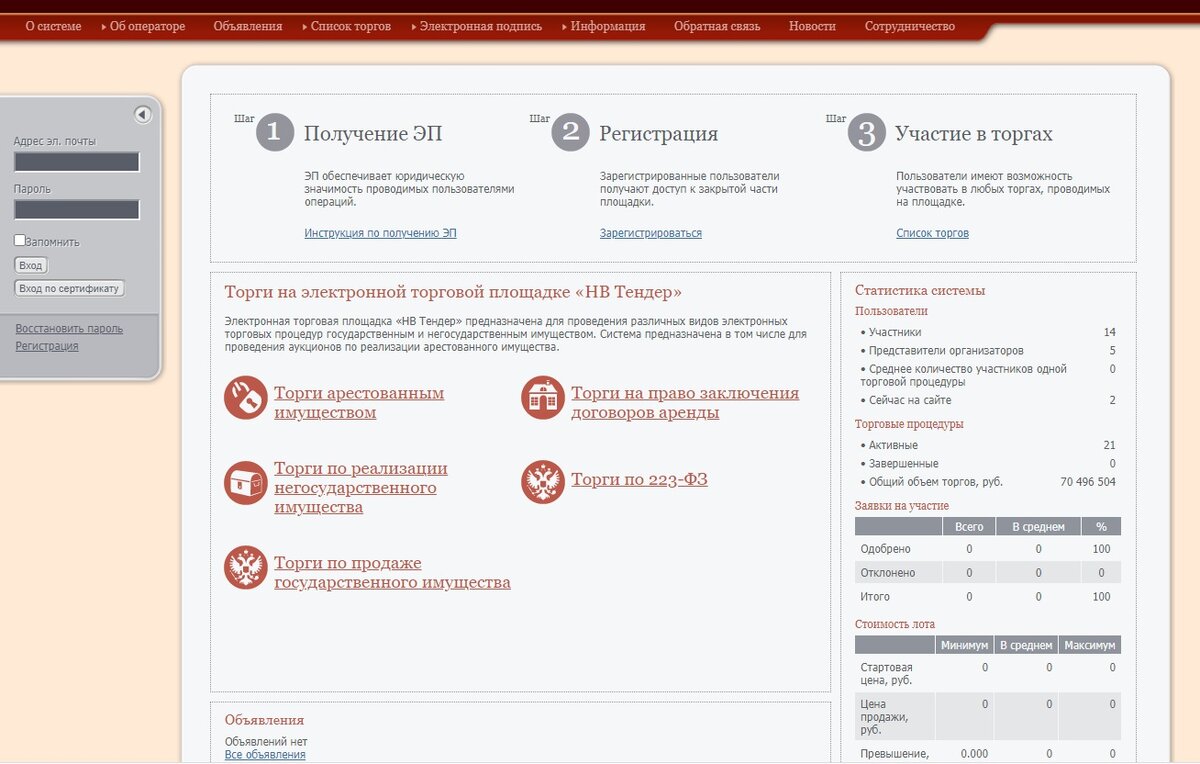Screen dimensions: 1200x764
Task: Click the Объявлений нет text
Action: pyautogui.click(x=266, y=742)
